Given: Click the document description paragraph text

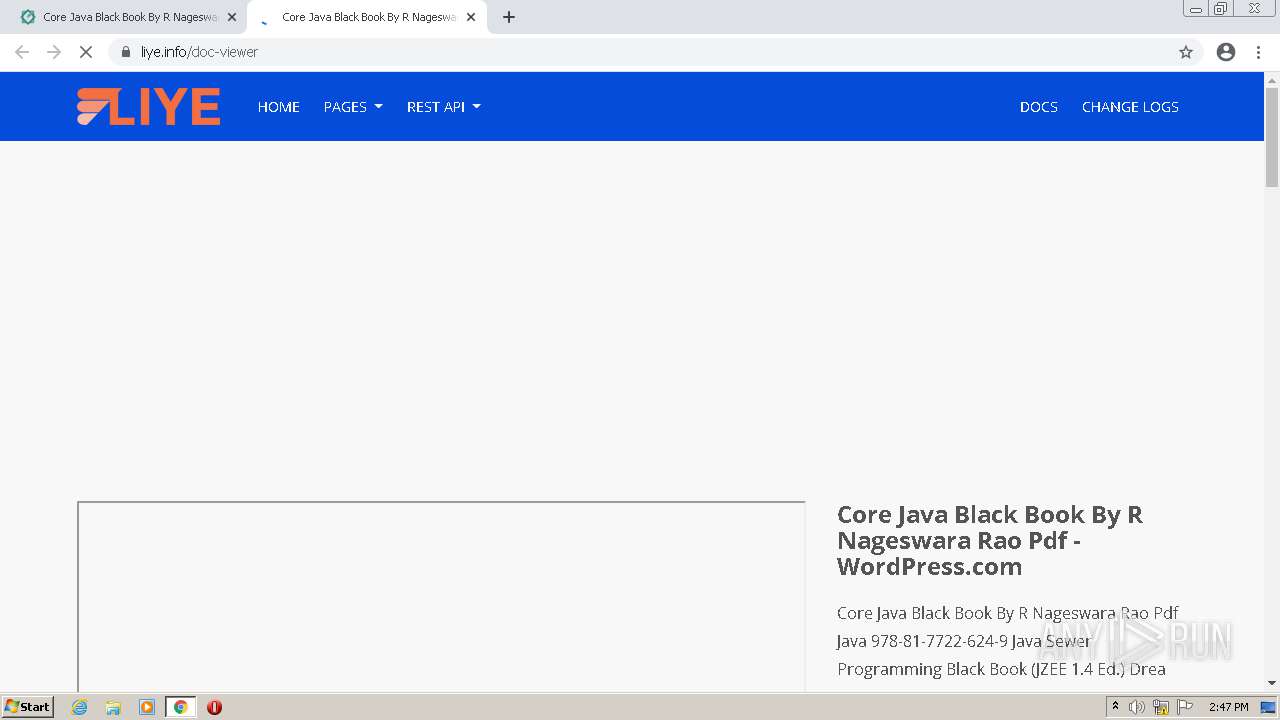Looking at the screenshot, I should tap(1008, 641).
